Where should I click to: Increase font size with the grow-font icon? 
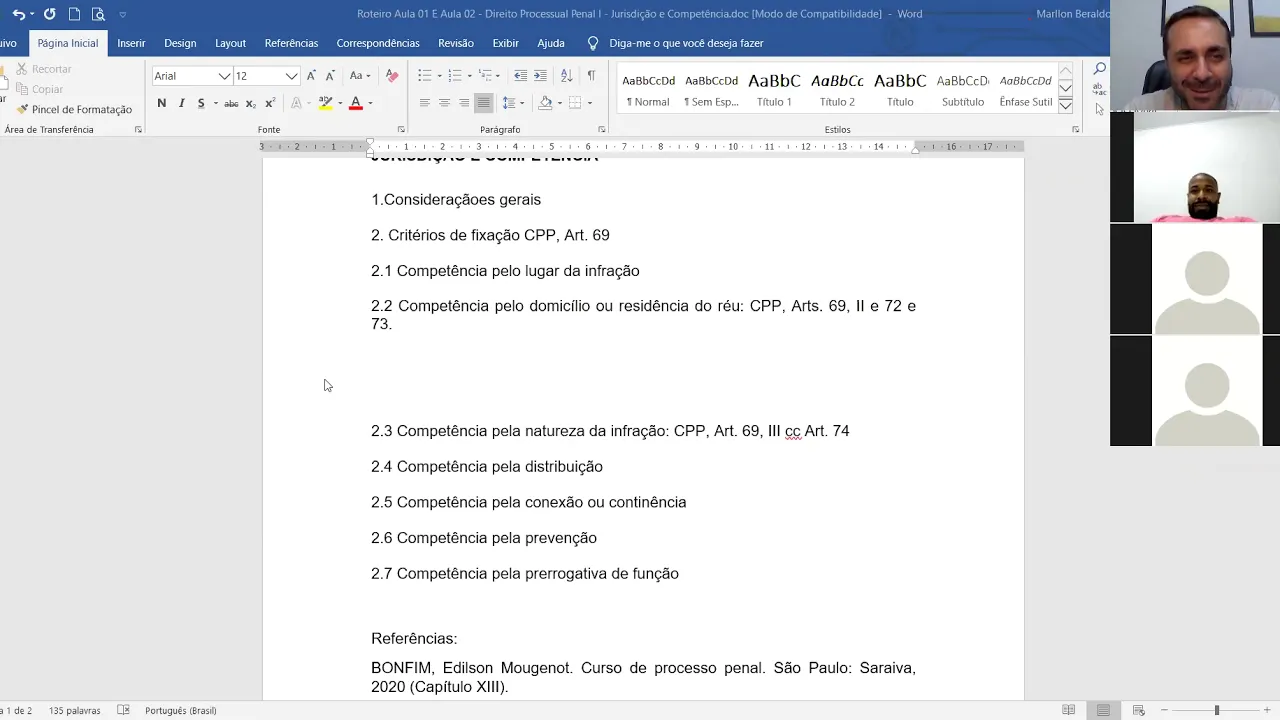311,76
